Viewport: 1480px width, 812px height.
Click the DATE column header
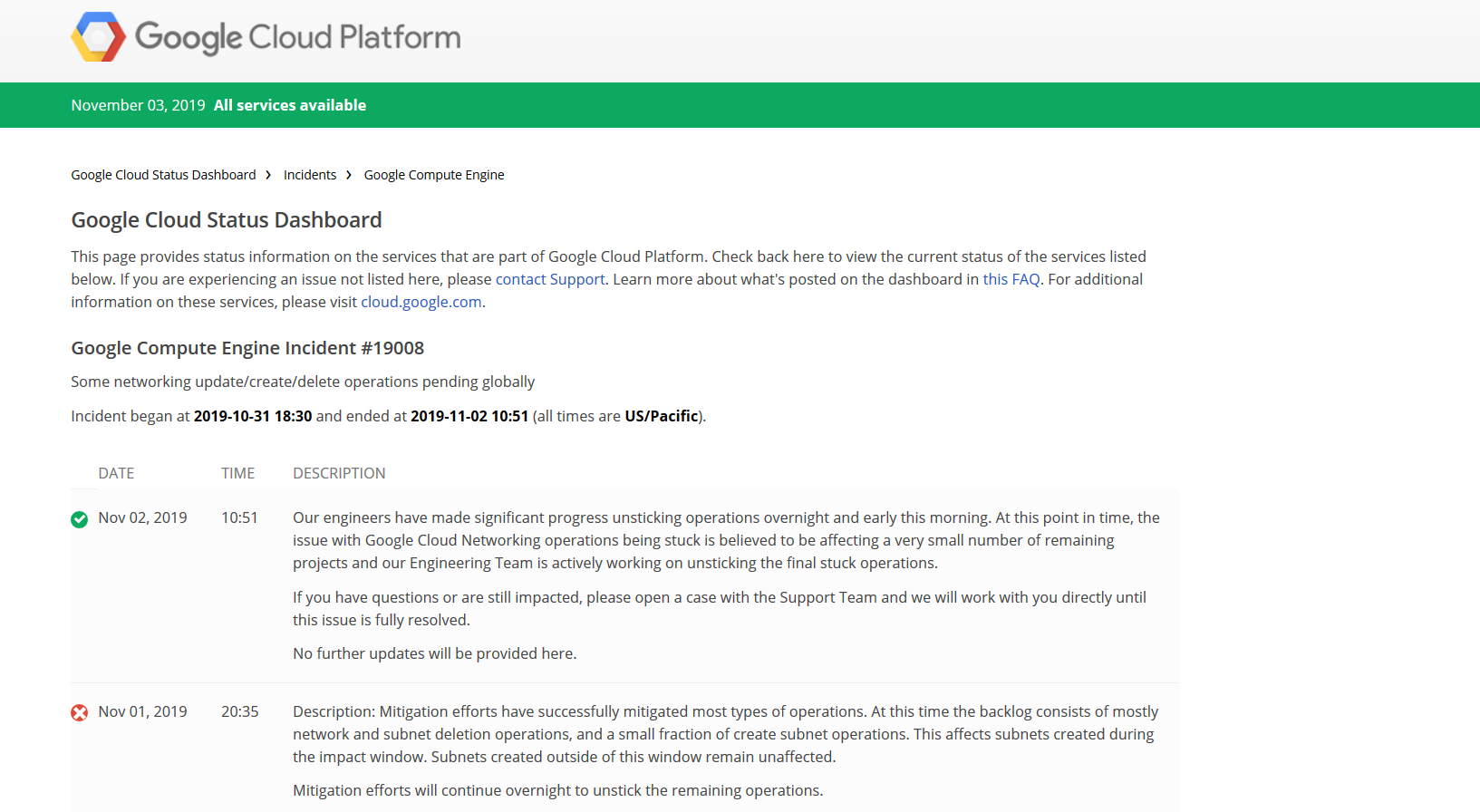pyautogui.click(x=116, y=473)
